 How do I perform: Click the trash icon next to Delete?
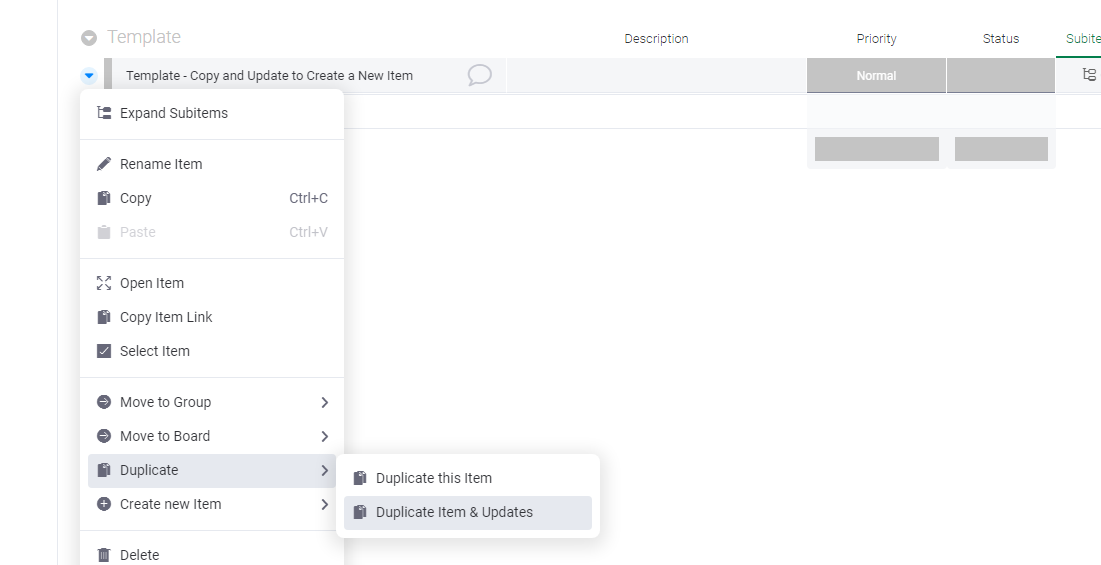[x=104, y=555]
